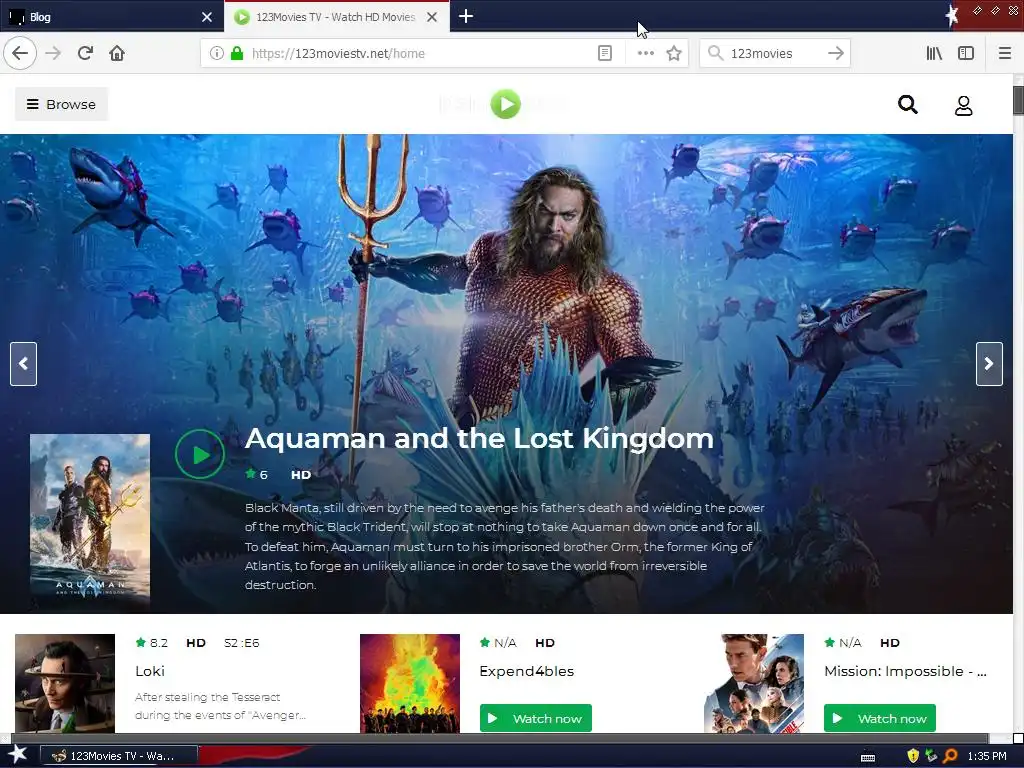Click the search go arrow

click(835, 53)
